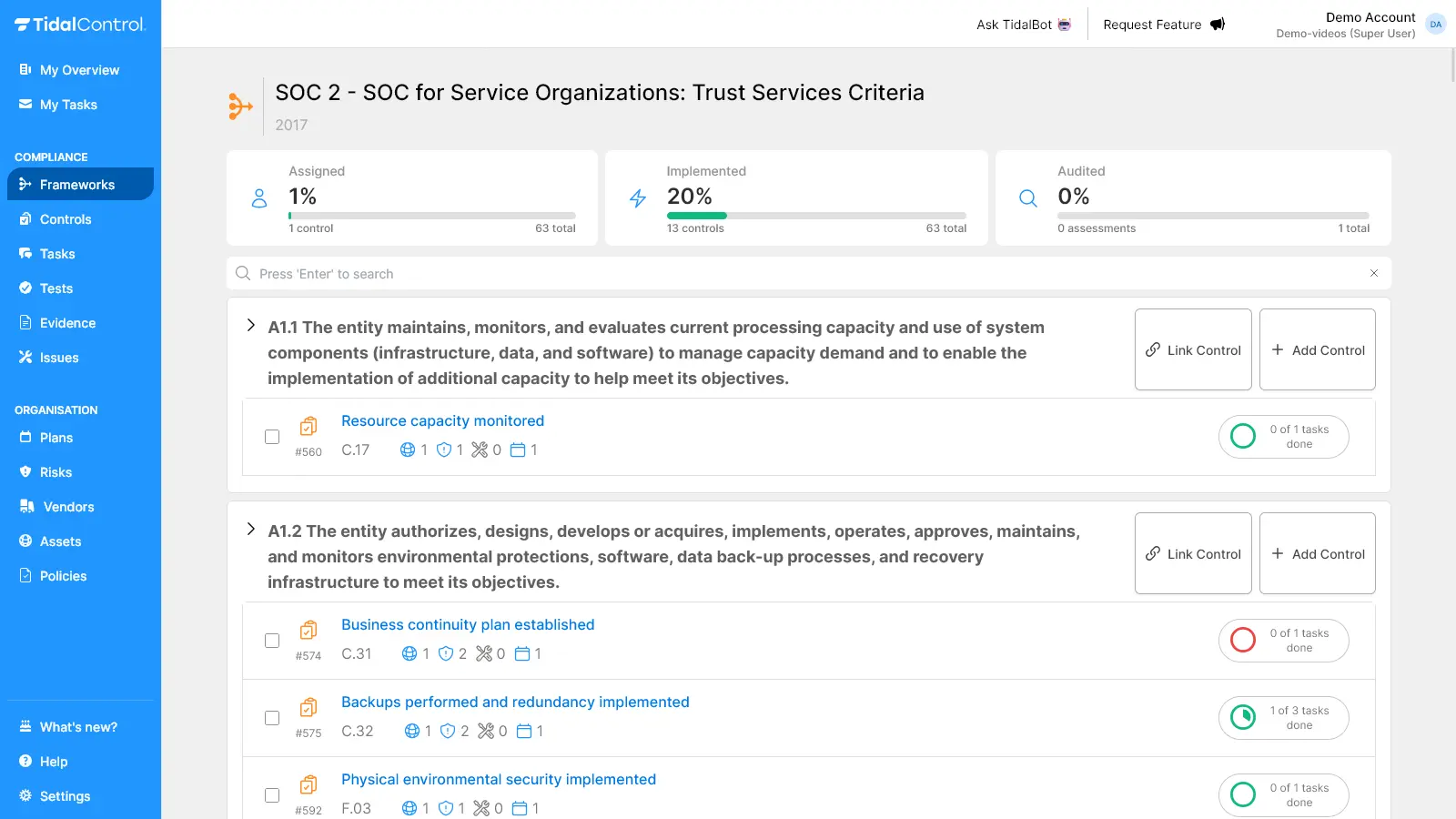Open 1 of 3 tasks done status
This screenshot has width=1456, height=819.
[1283, 718]
